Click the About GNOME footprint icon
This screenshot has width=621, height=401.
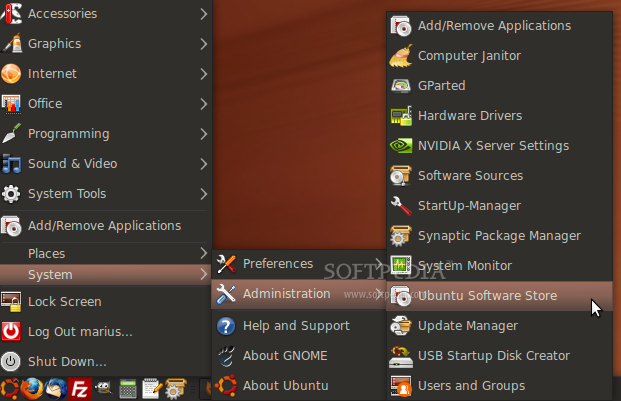coord(226,356)
